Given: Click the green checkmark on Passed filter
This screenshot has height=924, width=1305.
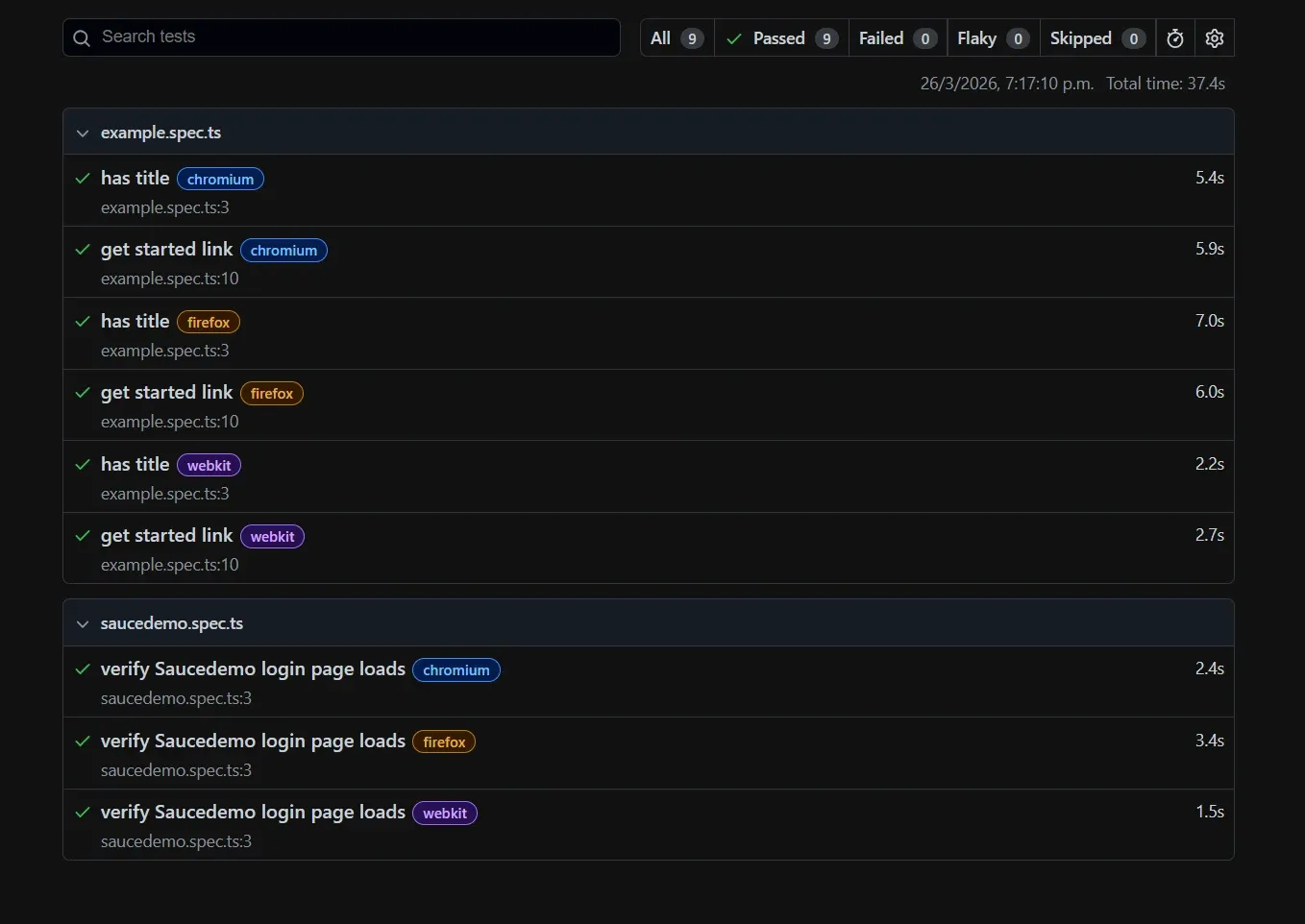Looking at the screenshot, I should click(733, 38).
